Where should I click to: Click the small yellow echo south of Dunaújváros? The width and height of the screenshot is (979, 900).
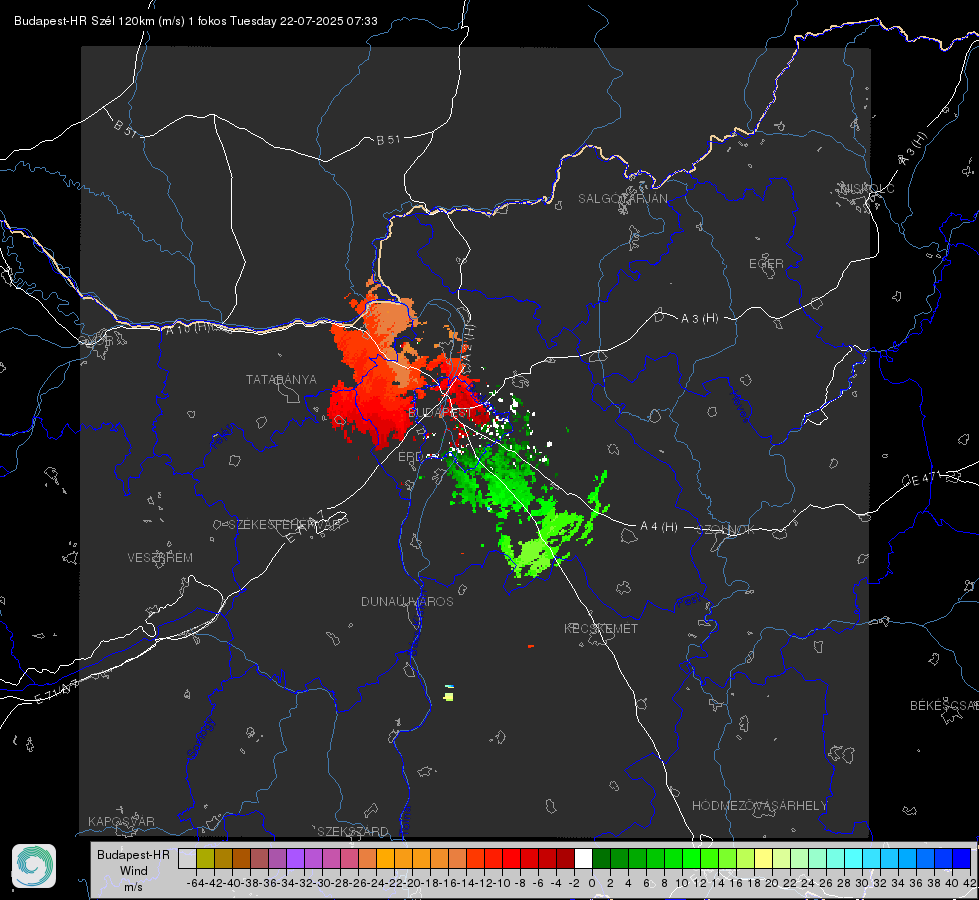pyautogui.click(x=449, y=696)
